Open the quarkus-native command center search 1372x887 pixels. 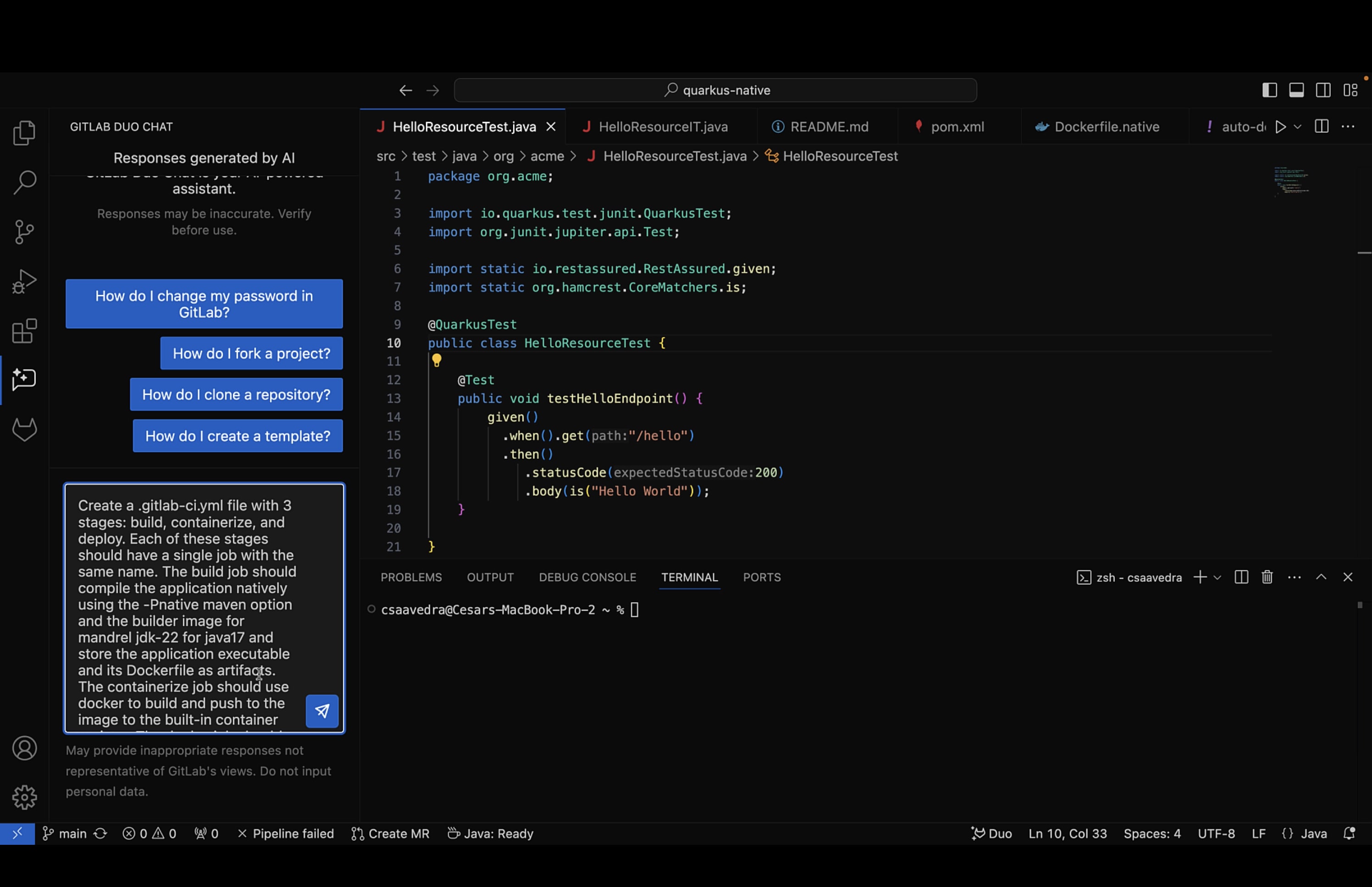click(715, 90)
